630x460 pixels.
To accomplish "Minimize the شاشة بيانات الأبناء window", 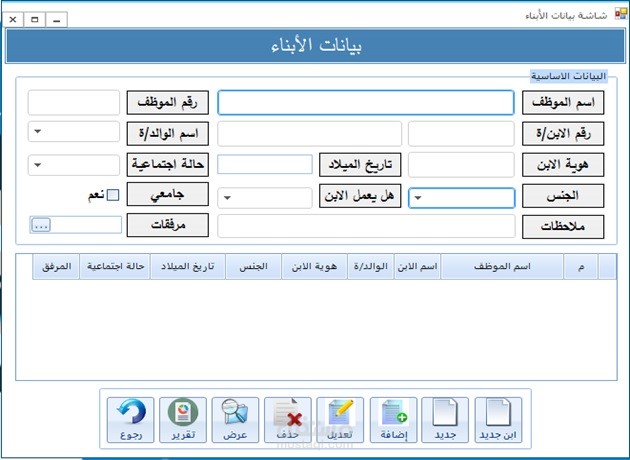I will click(57, 19).
